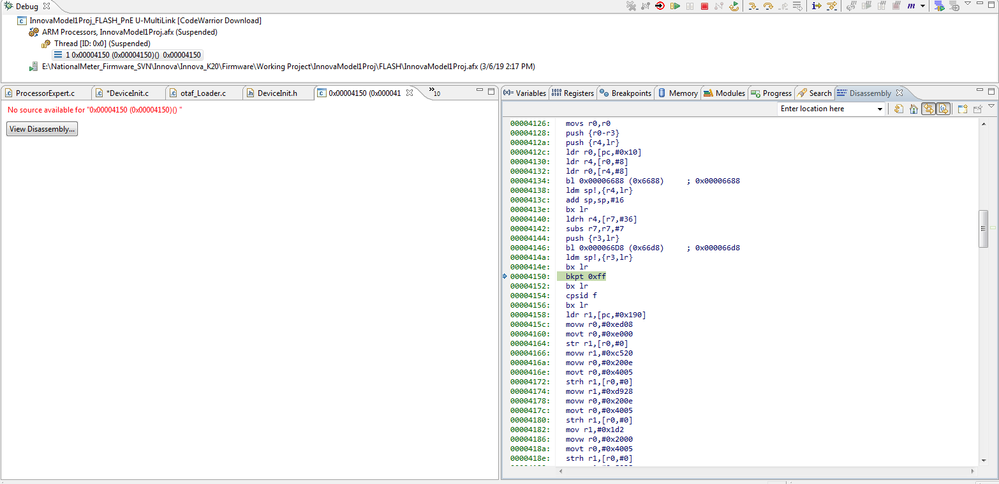
Task: Click the Disassembly scroll-down arrow
Action: (x=982, y=462)
